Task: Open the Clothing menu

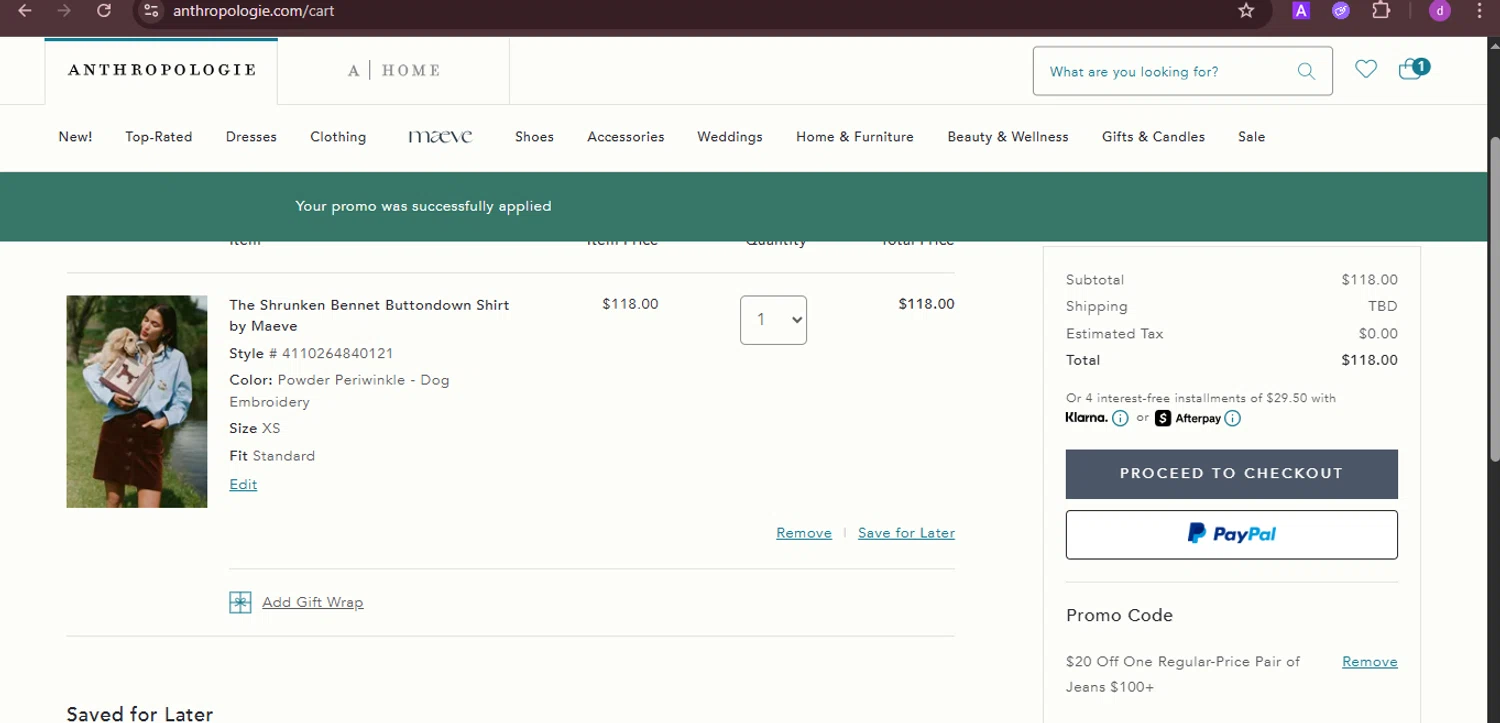Action: pos(338,137)
